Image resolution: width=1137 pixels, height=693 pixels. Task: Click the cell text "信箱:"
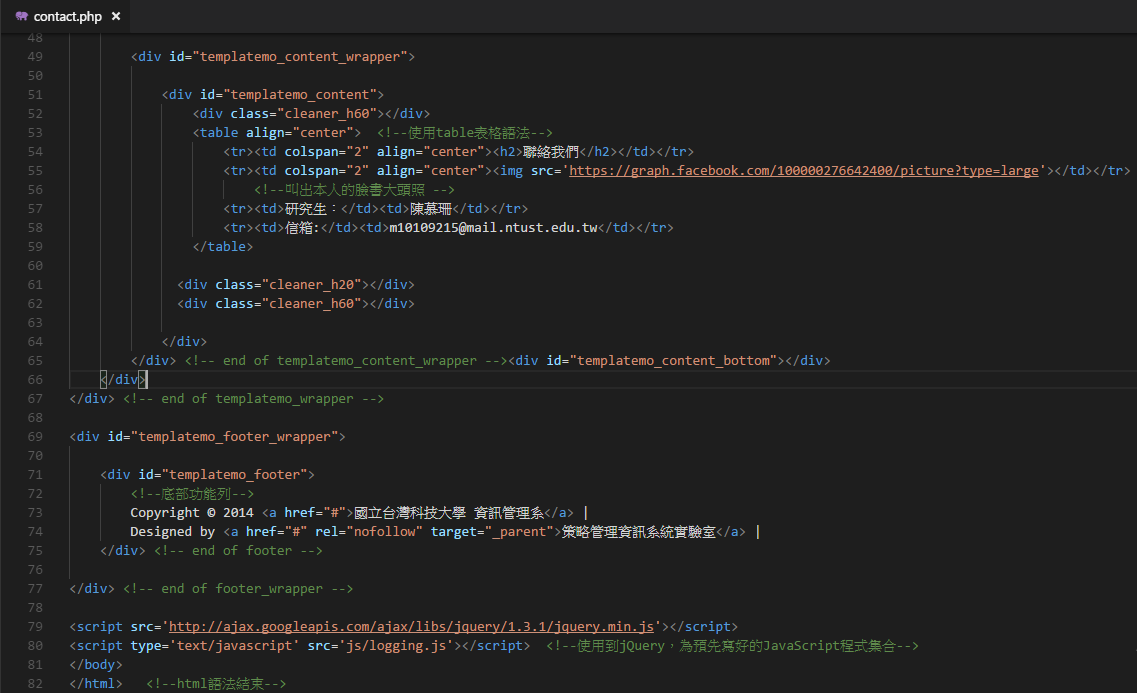coord(302,228)
